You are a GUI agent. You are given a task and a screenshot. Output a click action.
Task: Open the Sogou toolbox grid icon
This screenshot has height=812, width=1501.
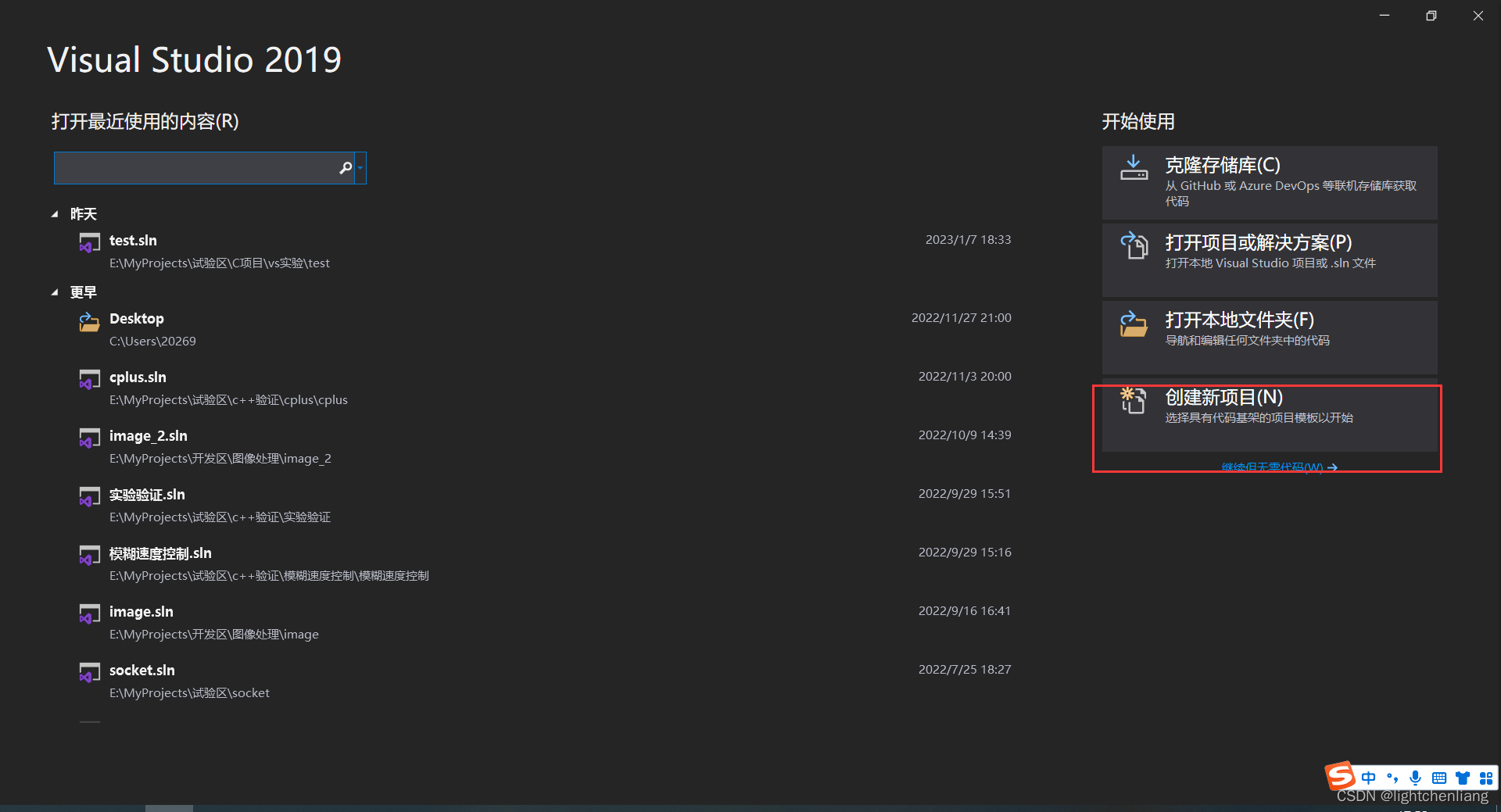coord(1486,778)
